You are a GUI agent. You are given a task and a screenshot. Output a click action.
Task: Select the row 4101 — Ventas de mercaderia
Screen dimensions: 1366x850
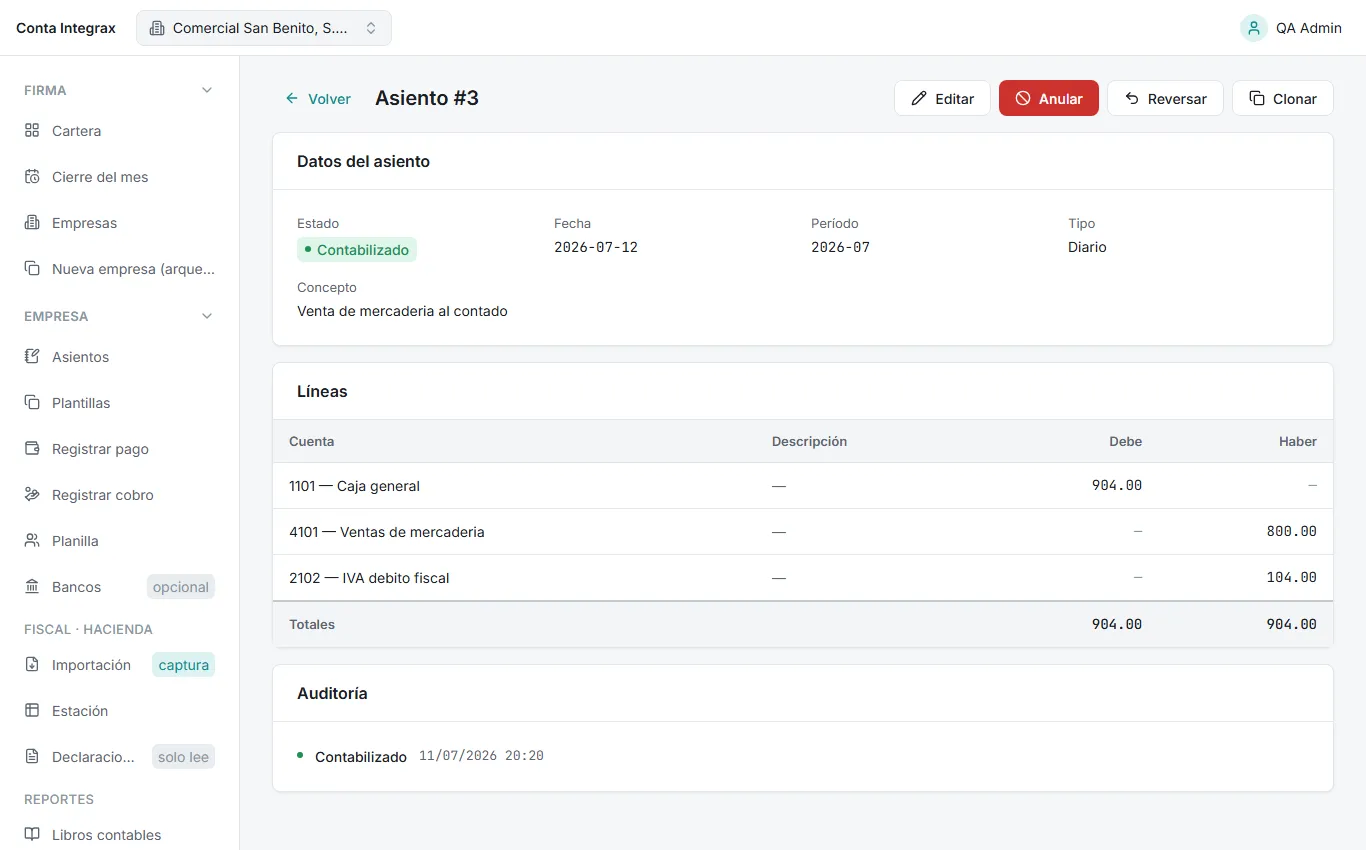(x=803, y=532)
